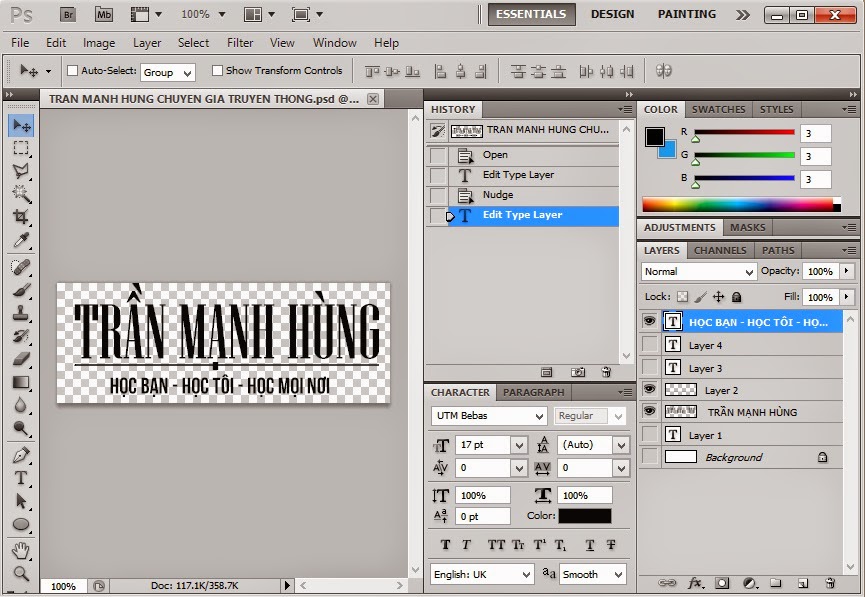Select the Clone Stamp tool
Image resolution: width=865 pixels, height=597 pixels.
pos(21,313)
